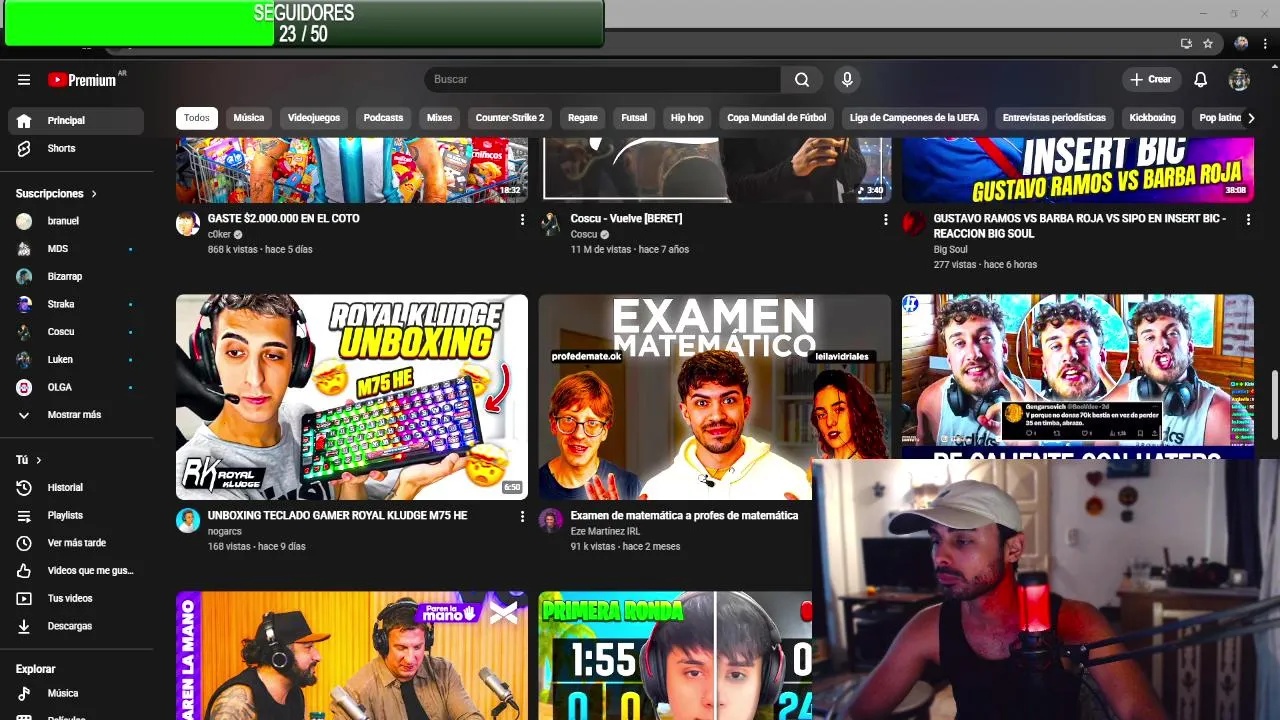Open the notifications bell
1280x720 pixels.
[1200, 79]
